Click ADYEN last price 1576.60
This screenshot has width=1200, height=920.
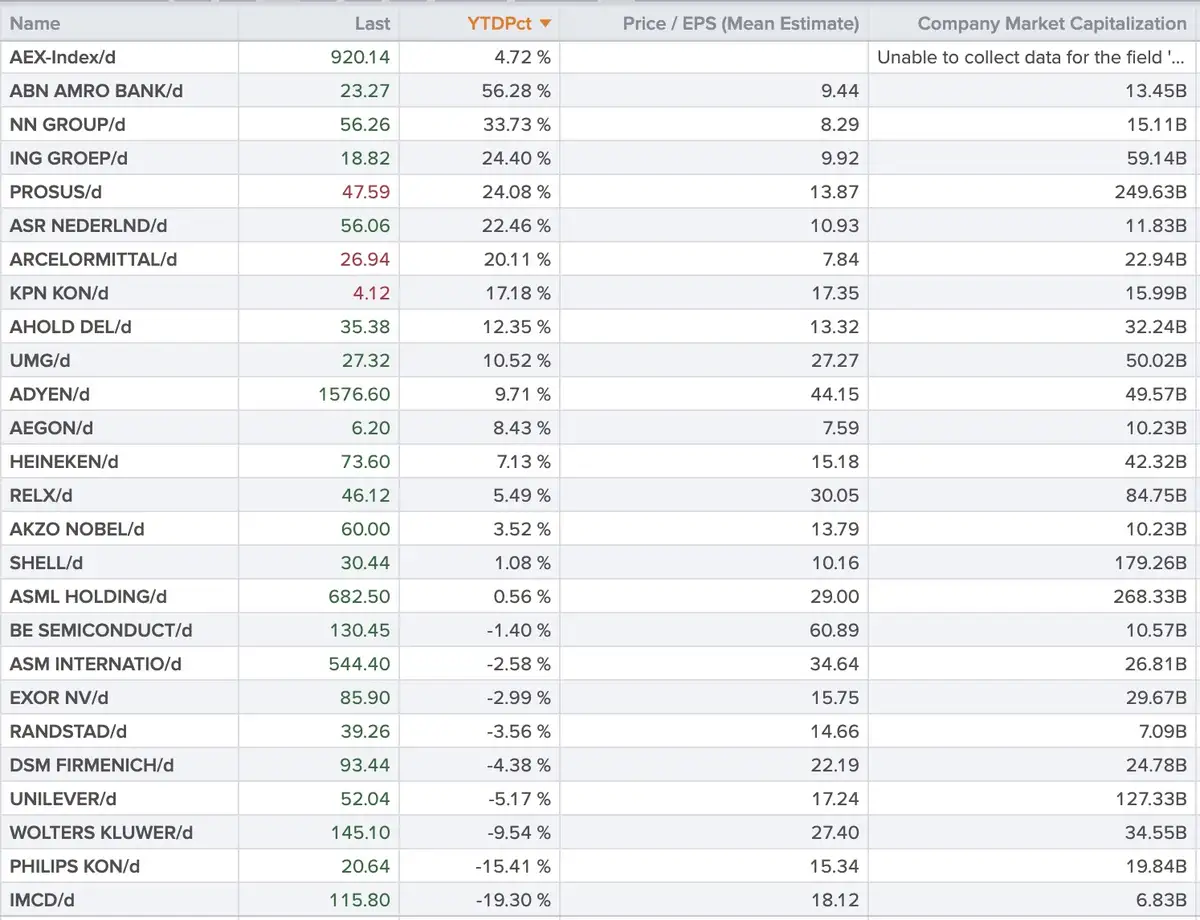coord(354,395)
